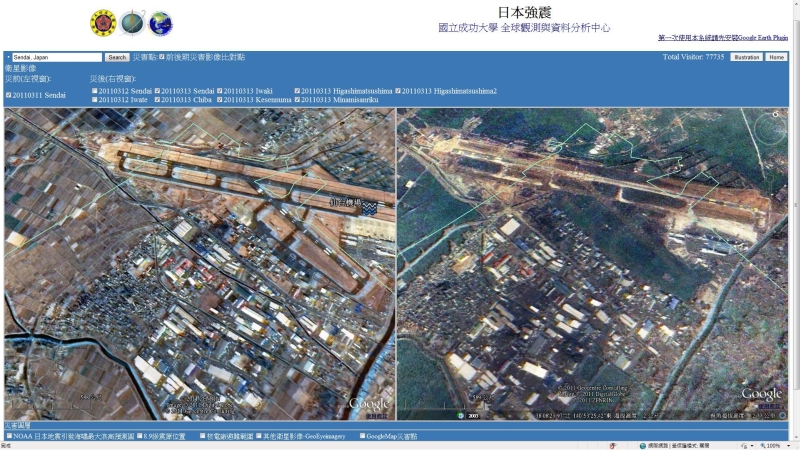Toggle the 20110313 Iwaki checkbox
The width and height of the screenshot is (800, 450).
click(x=220, y=91)
